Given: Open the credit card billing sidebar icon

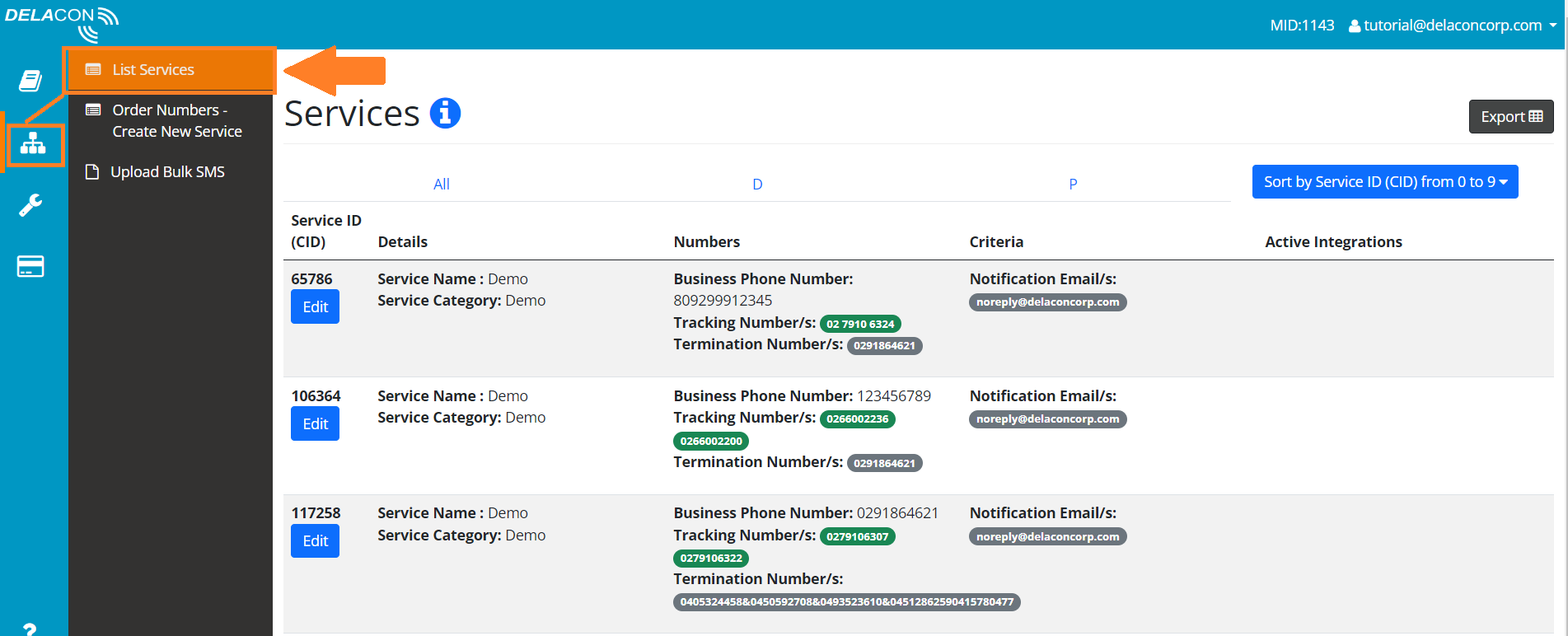Looking at the screenshot, I should pyautogui.click(x=30, y=266).
